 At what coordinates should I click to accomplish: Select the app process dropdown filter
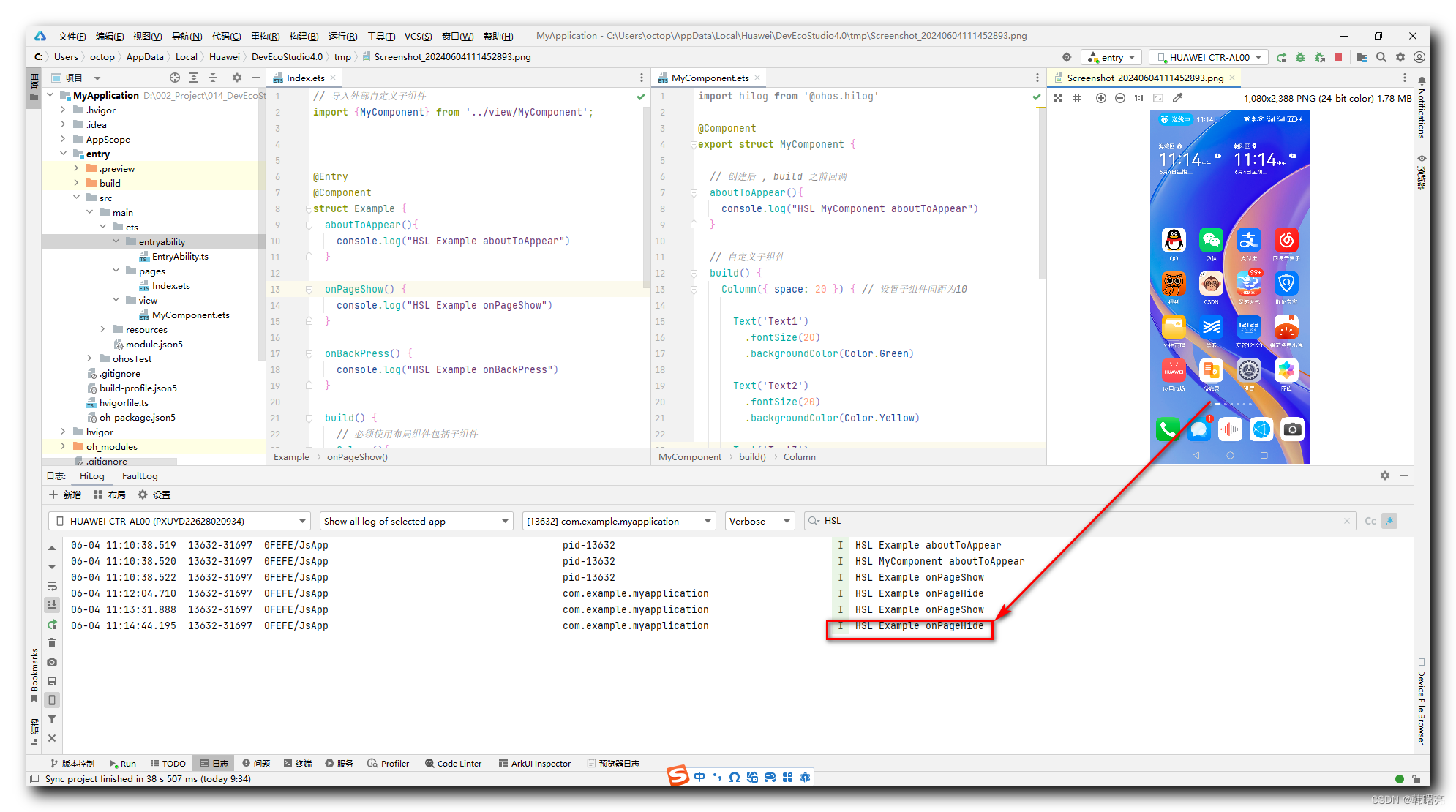[x=618, y=521]
